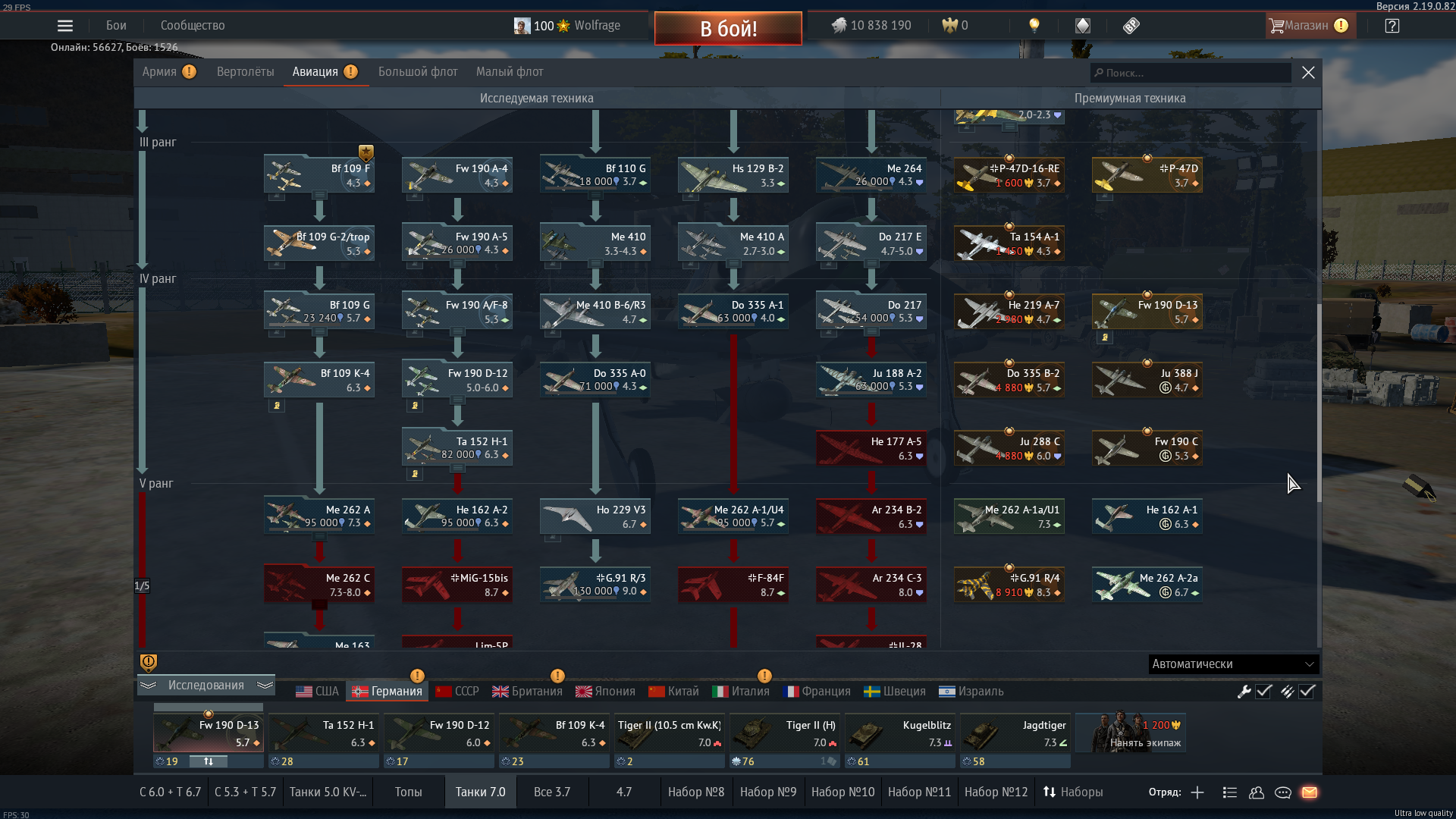Select preset Набор №10

[x=843, y=792]
